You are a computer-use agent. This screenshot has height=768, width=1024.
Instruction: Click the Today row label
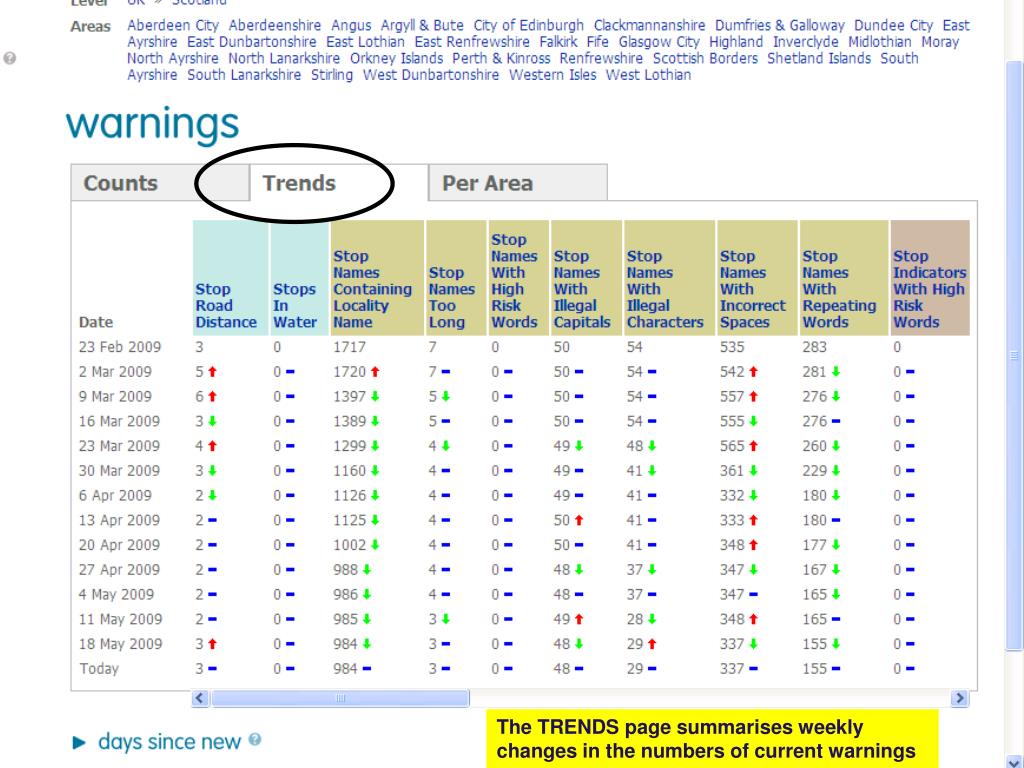[99, 669]
